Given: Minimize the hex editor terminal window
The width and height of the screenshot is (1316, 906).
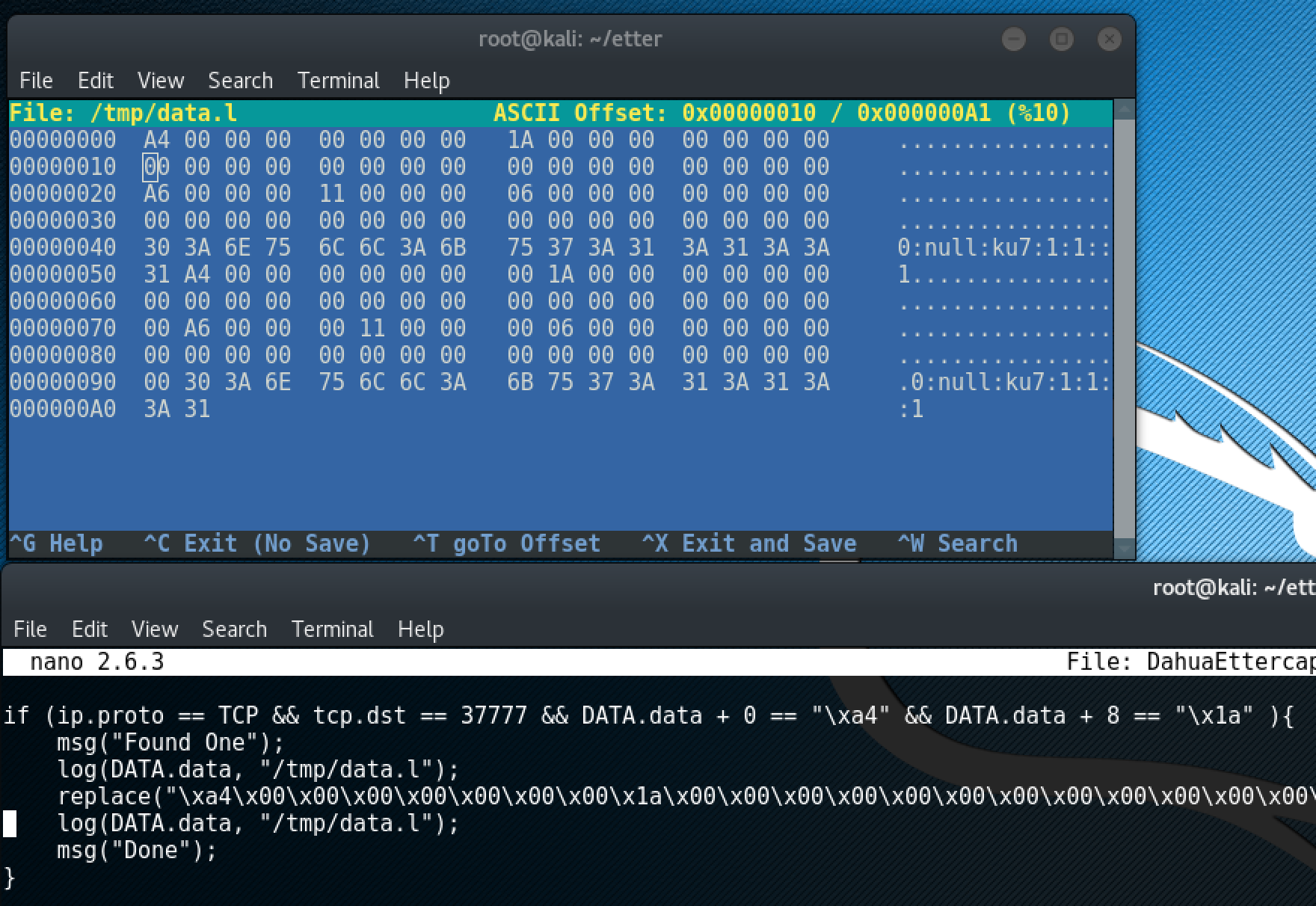Looking at the screenshot, I should (1013, 39).
